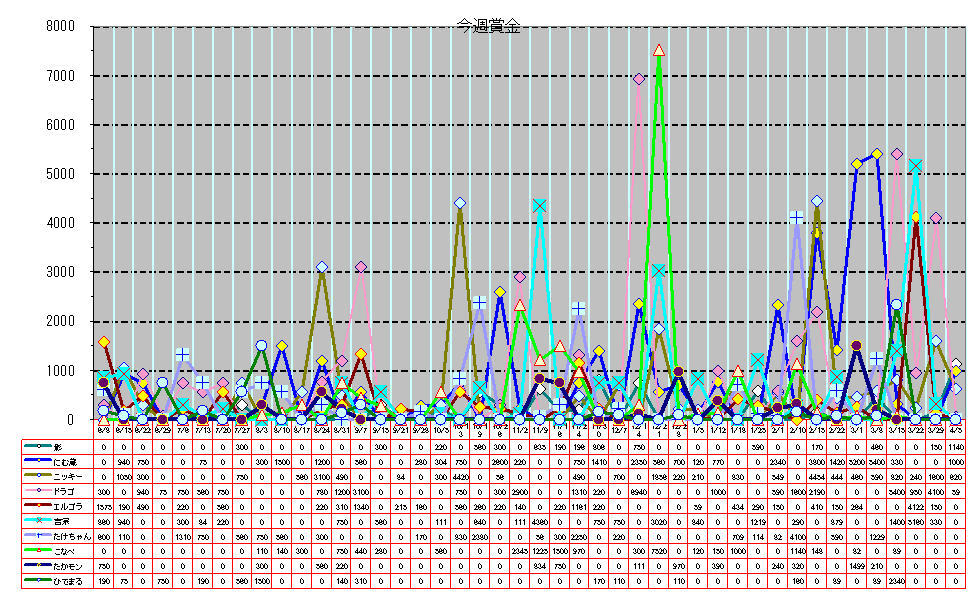Click the cyan 4380 peak marker
Viewport: 977px width, 600px height.
(x=539, y=206)
